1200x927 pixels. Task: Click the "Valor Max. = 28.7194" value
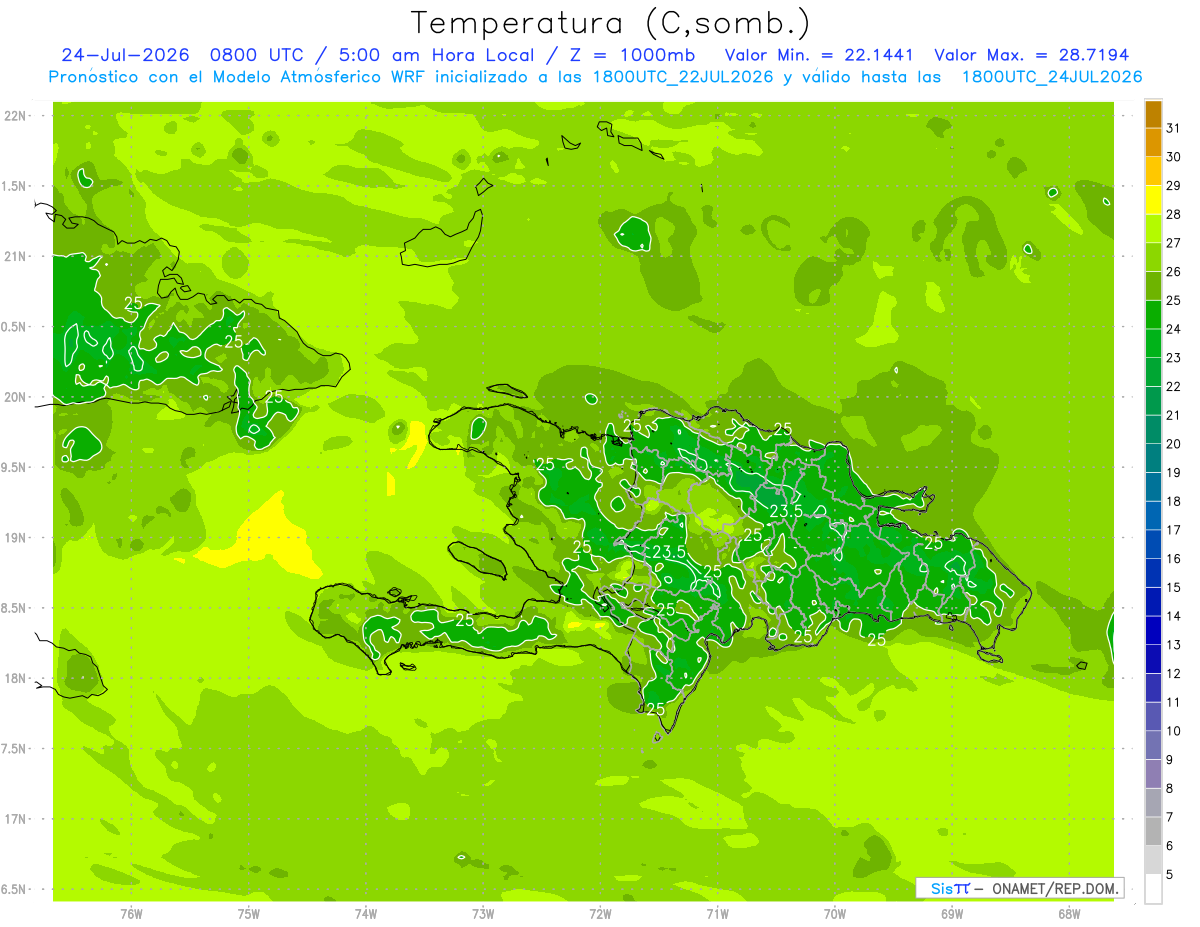pos(1031,55)
